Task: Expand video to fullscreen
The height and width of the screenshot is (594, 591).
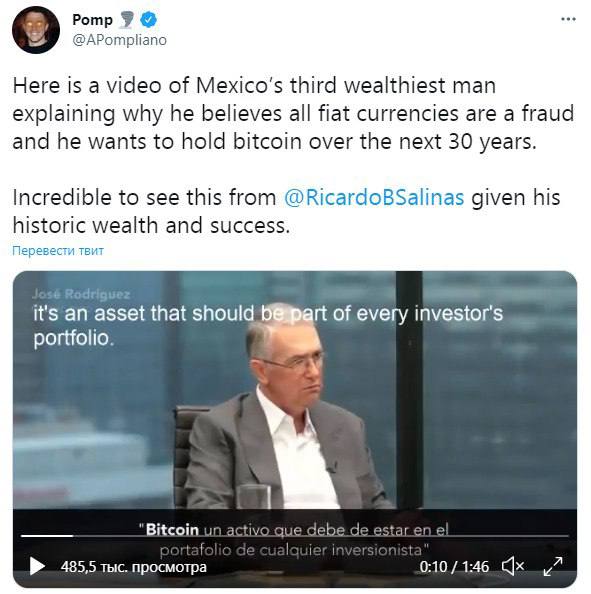Action: (x=553, y=566)
